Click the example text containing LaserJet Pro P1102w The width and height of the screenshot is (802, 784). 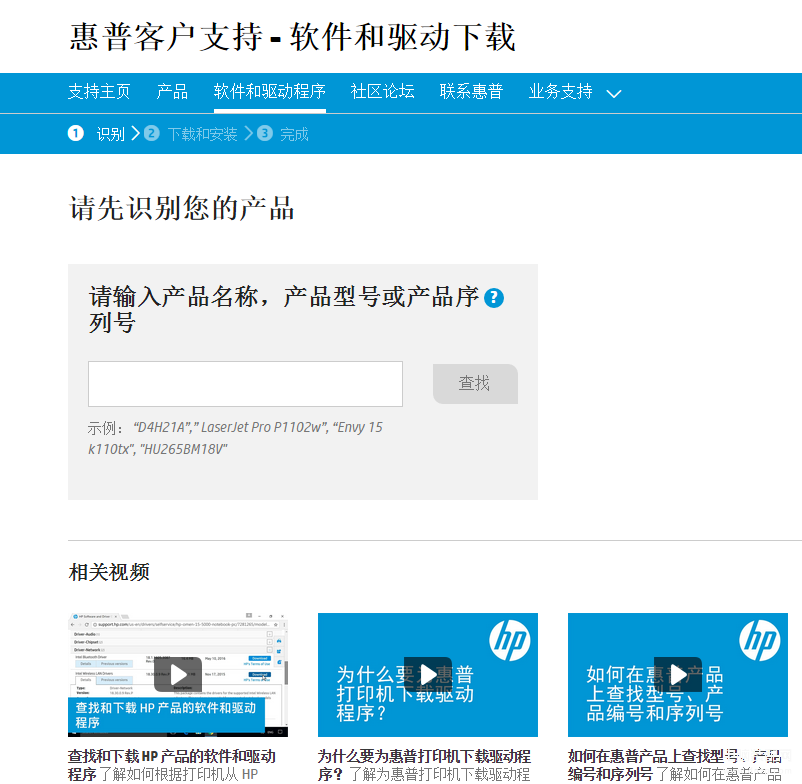click(x=235, y=438)
